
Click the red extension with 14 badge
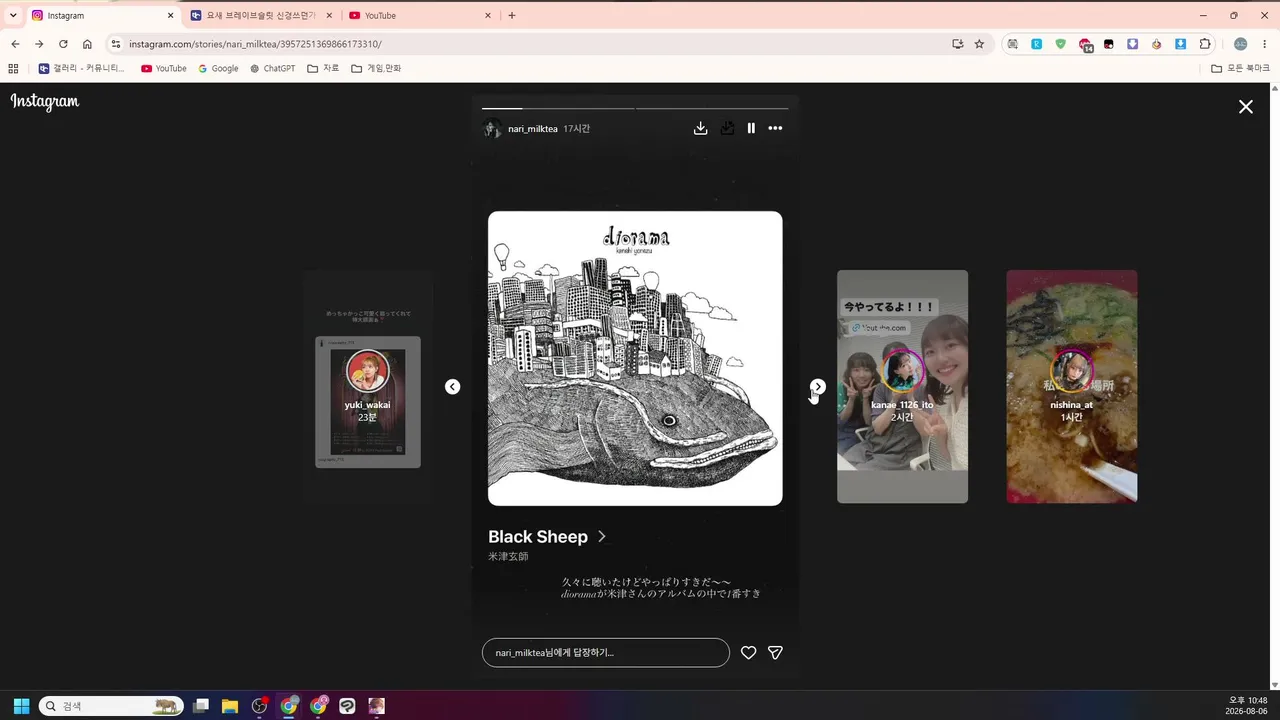point(1085,45)
